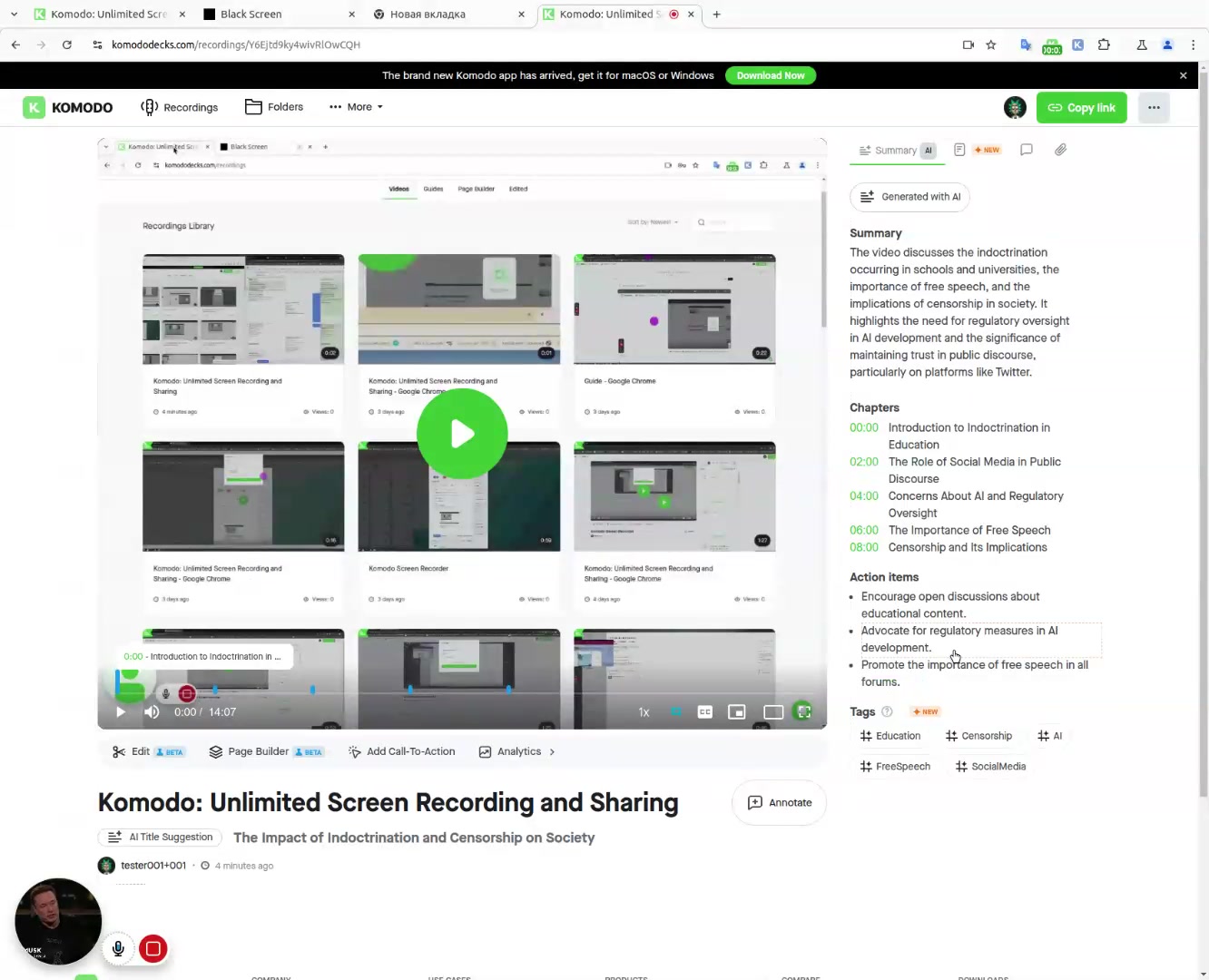Switch to the Summary AI tab
Viewport: 1209px width, 980px height.
(x=897, y=151)
